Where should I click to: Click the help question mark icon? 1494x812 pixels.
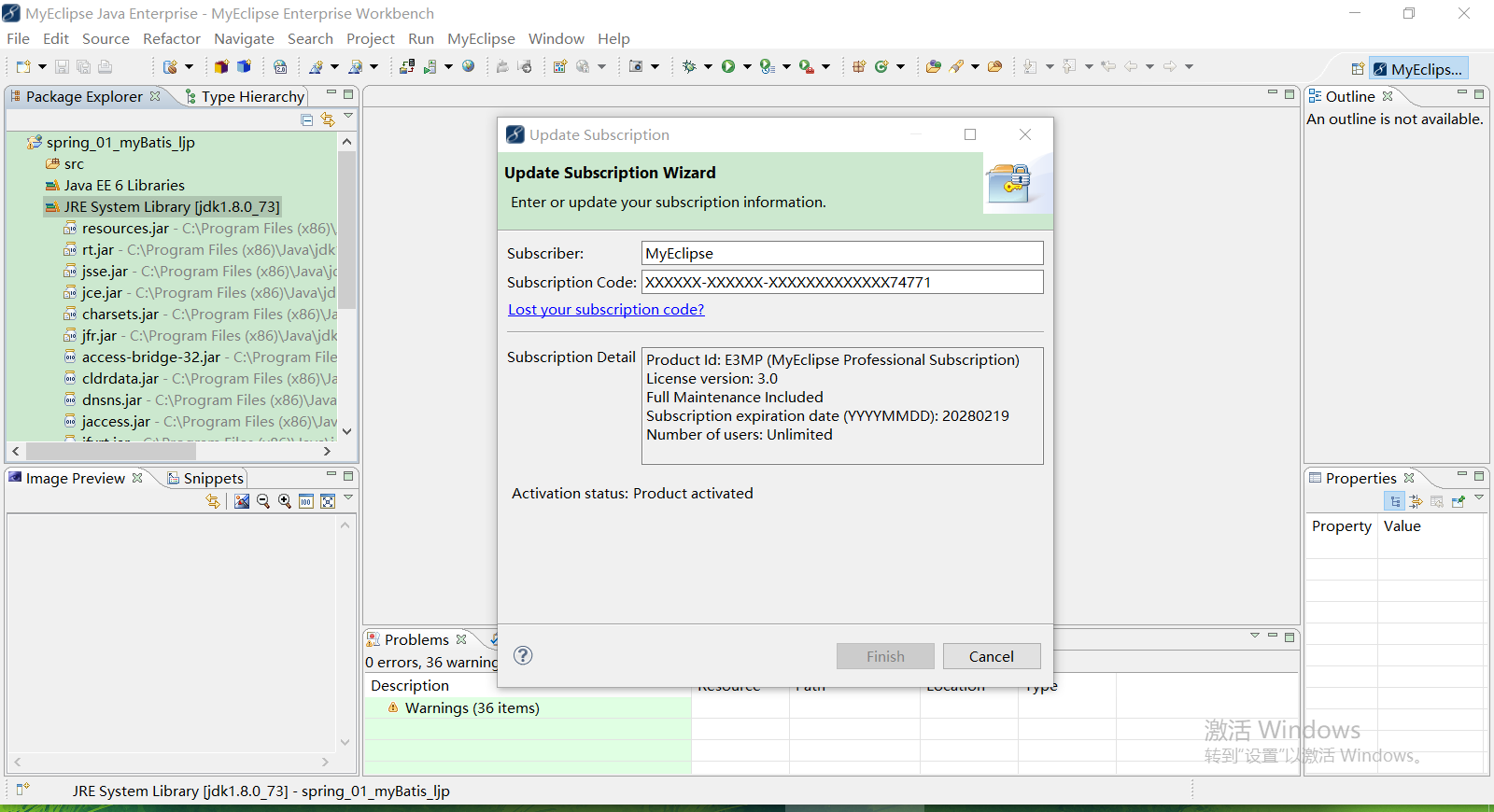[523, 655]
